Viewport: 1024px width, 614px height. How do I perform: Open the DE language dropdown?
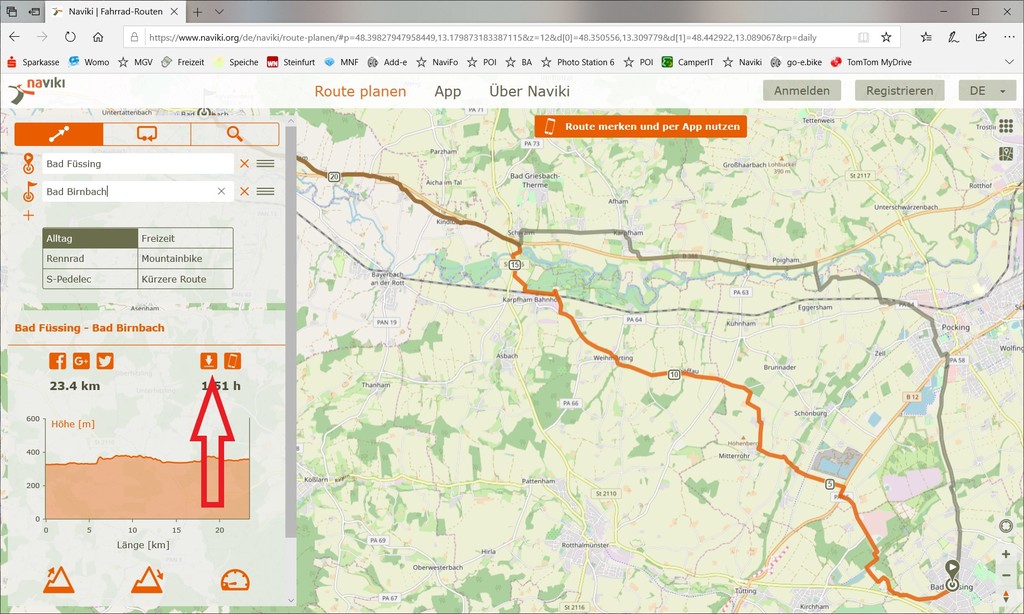pos(987,91)
